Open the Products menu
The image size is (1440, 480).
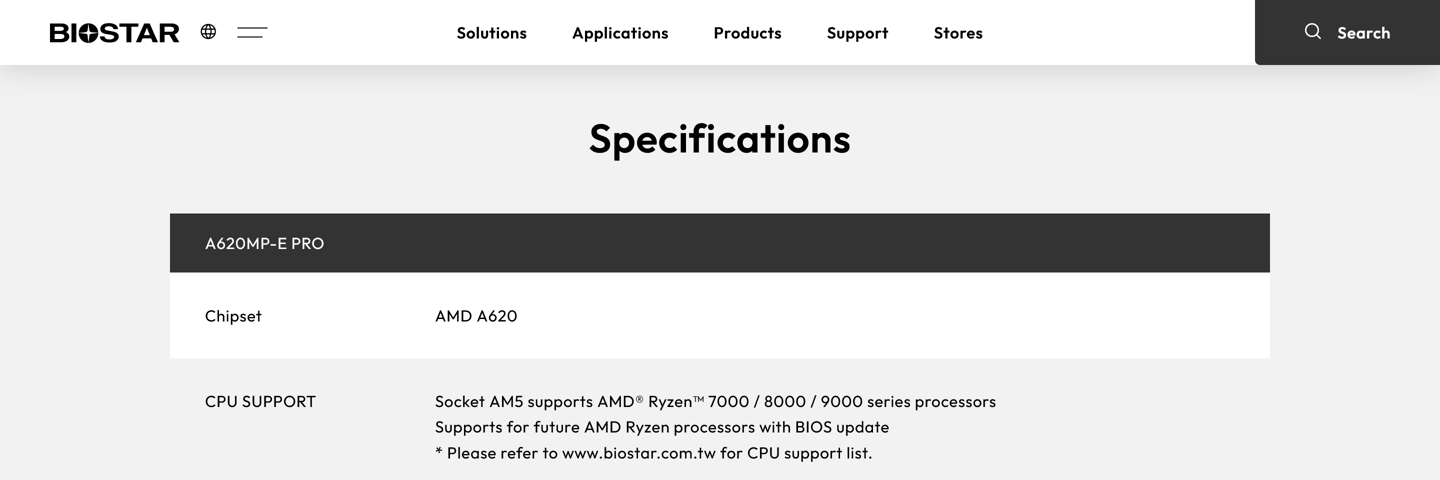[x=747, y=33]
